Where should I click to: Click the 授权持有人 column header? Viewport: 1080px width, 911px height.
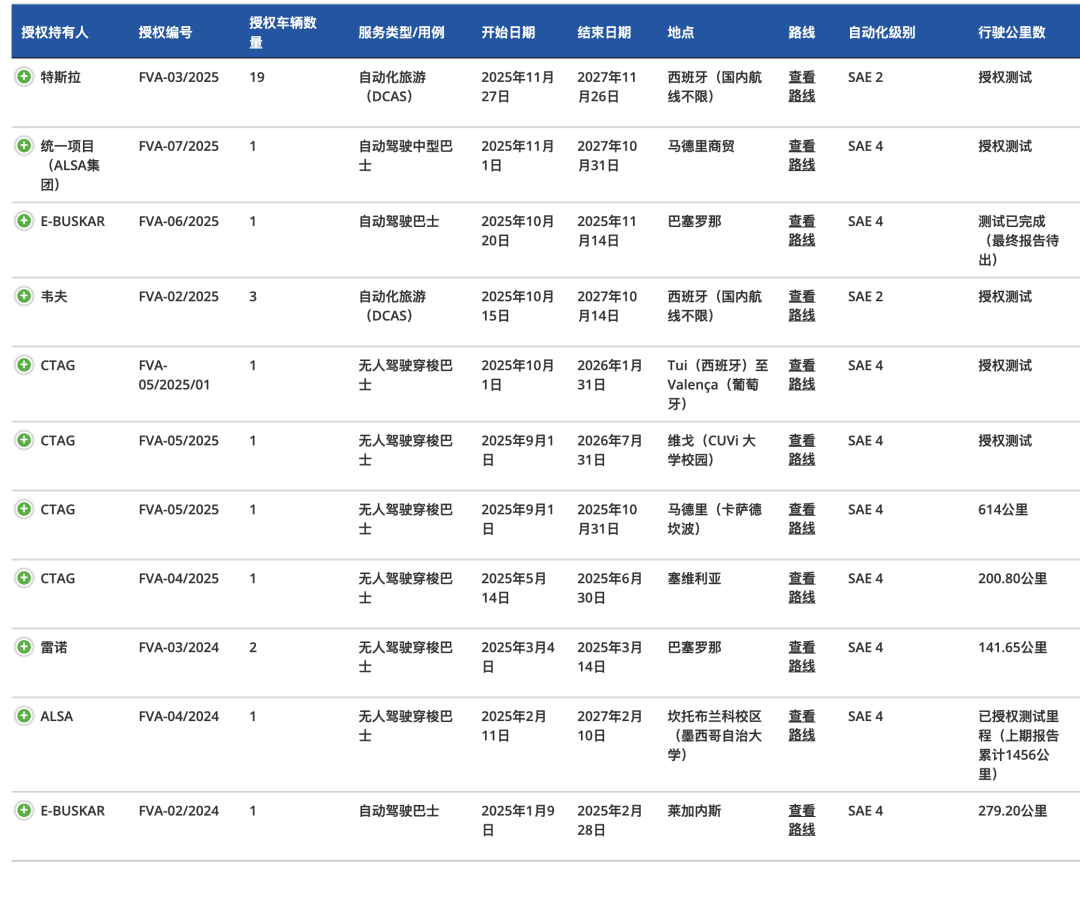pos(54,32)
